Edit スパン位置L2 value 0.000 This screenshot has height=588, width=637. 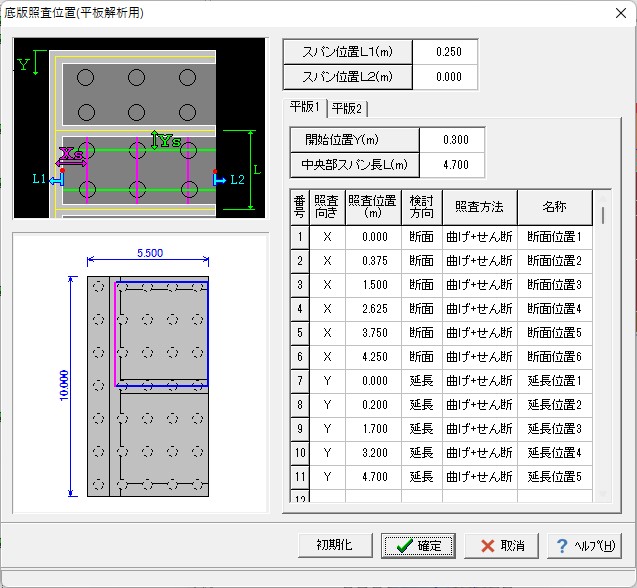point(445,77)
